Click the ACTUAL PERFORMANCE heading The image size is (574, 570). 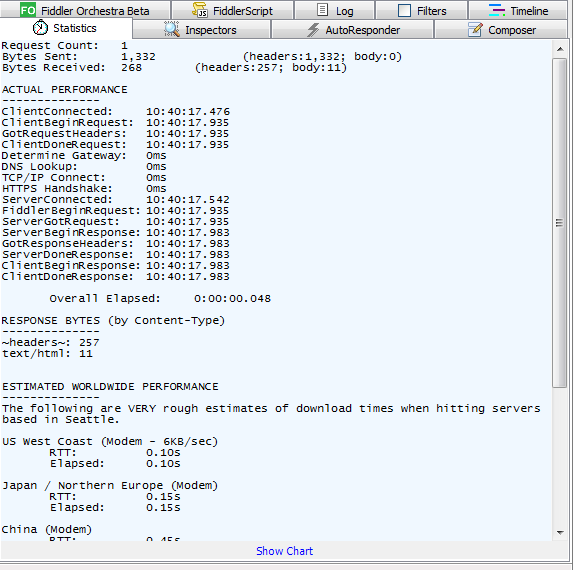pyautogui.click(x=64, y=90)
